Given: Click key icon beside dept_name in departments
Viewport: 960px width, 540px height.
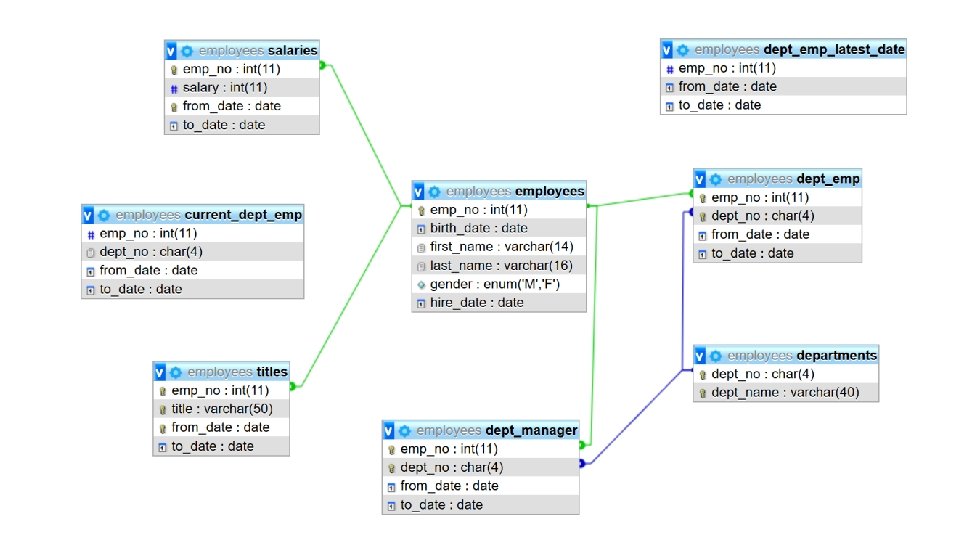Looking at the screenshot, I should (x=703, y=394).
